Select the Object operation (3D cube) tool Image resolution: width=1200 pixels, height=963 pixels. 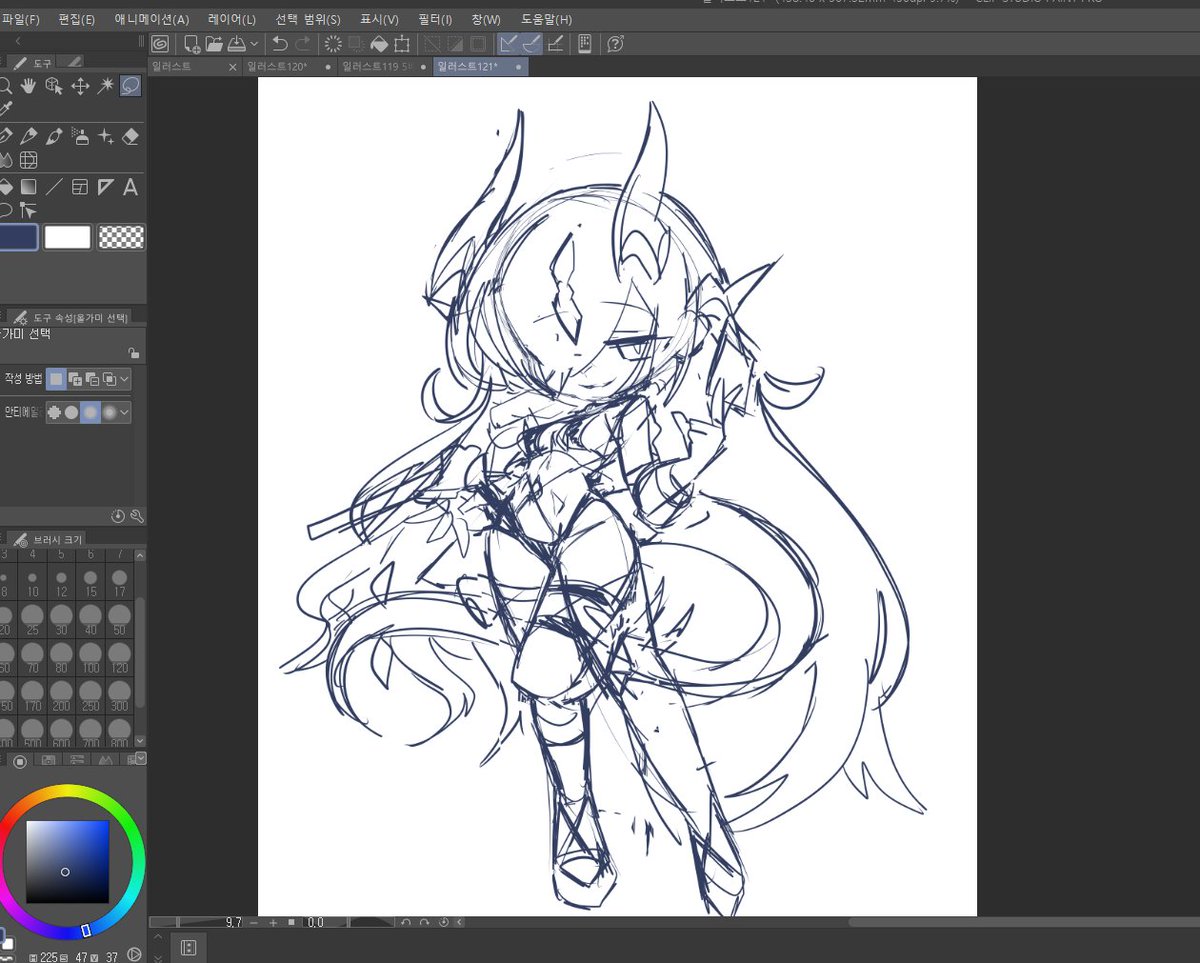54,86
